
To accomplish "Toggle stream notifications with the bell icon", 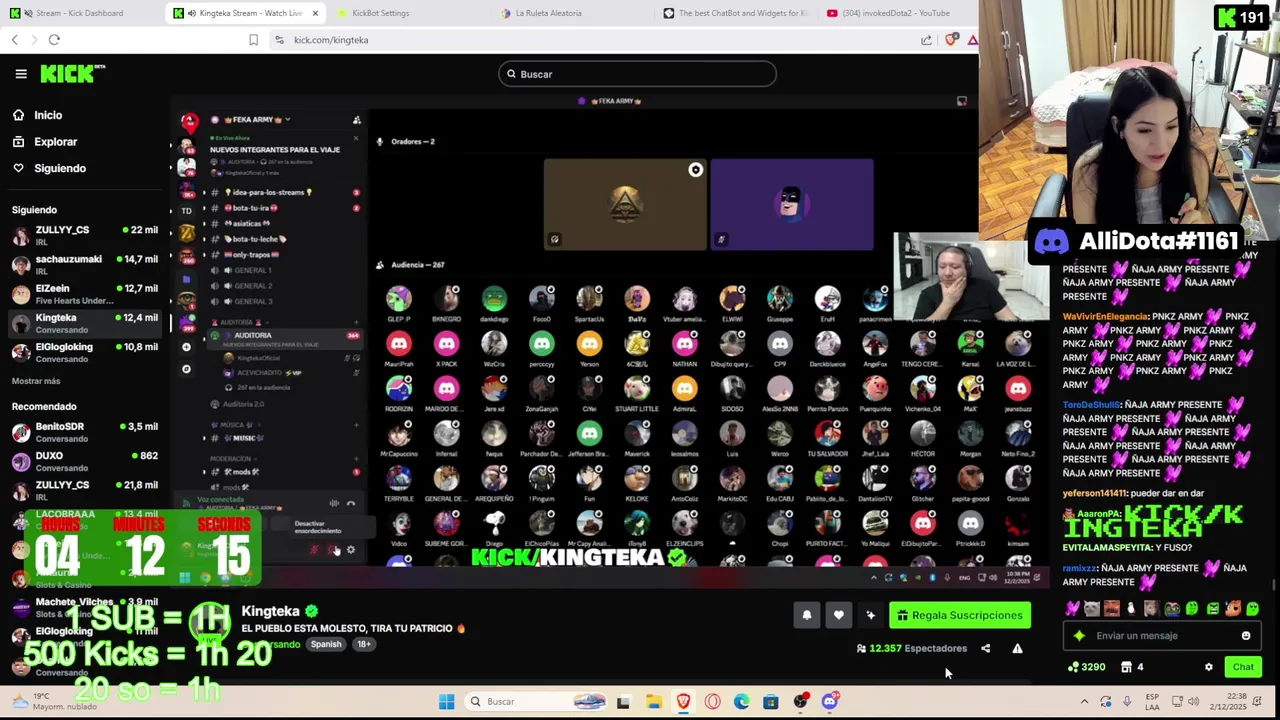I will (807, 615).
